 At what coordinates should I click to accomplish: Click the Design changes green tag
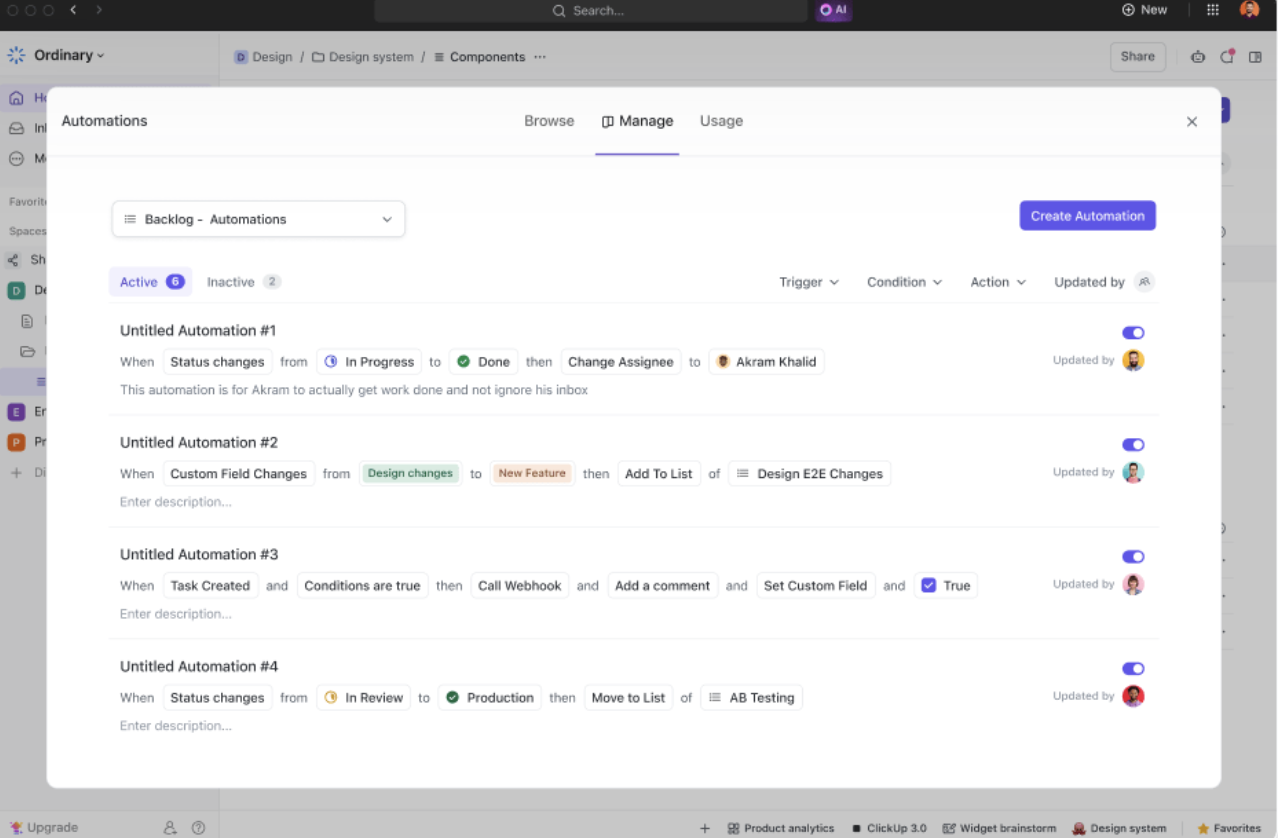tap(410, 474)
